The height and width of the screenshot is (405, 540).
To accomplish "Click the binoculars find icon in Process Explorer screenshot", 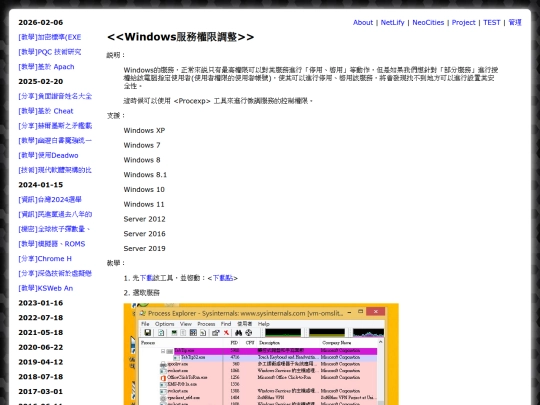I will click(x=238, y=333).
